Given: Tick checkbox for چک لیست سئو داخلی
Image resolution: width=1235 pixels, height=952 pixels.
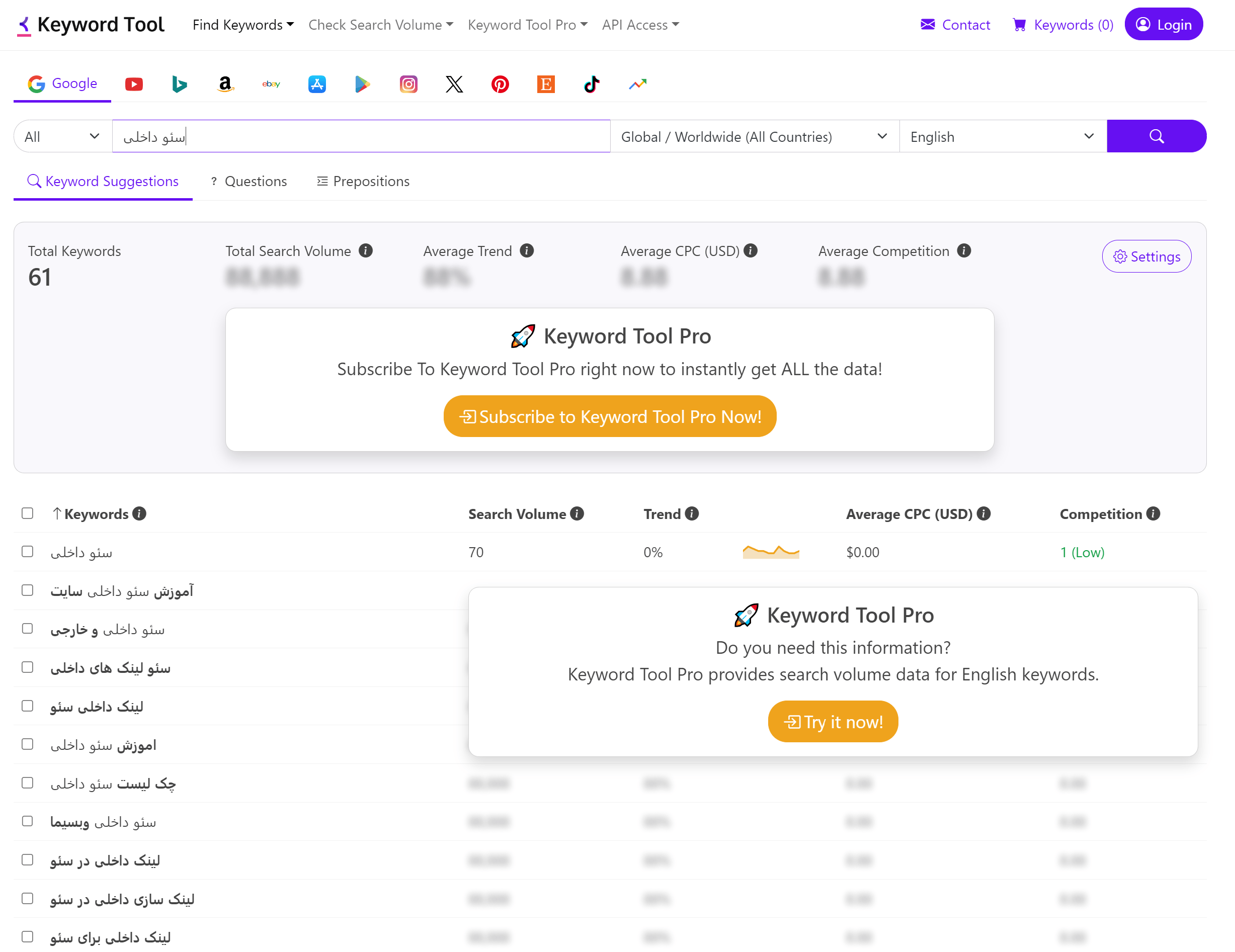Looking at the screenshot, I should pyautogui.click(x=27, y=783).
